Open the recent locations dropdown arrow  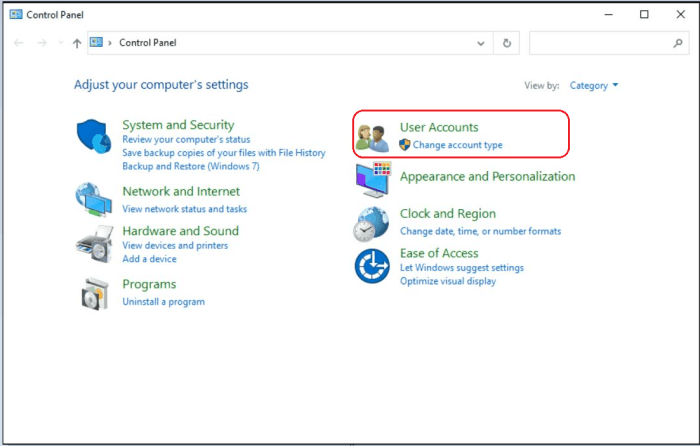point(61,43)
